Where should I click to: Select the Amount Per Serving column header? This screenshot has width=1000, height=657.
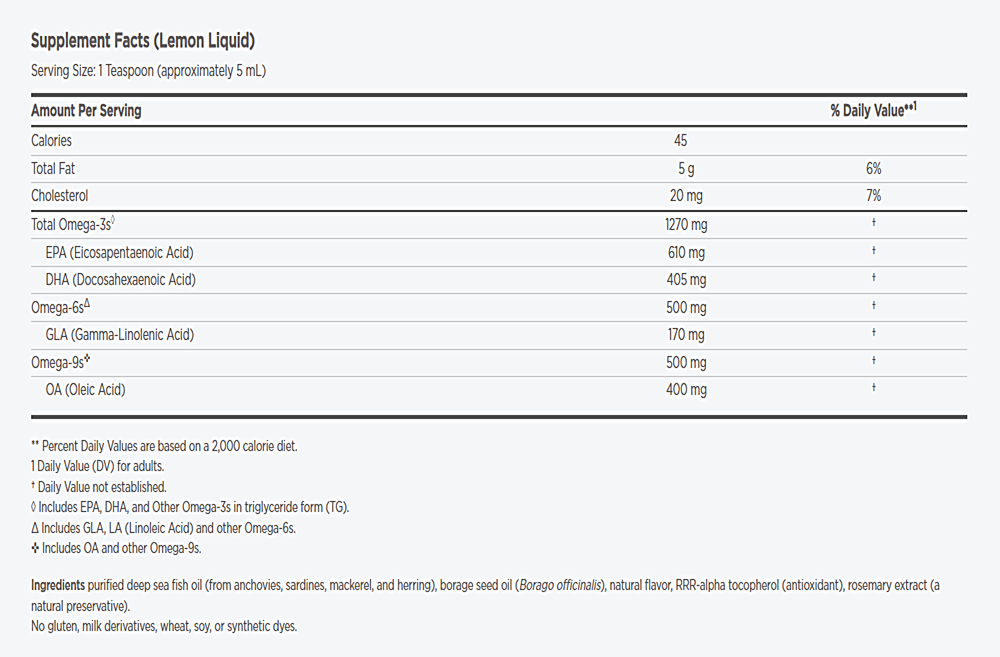click(x=86, y=111)
